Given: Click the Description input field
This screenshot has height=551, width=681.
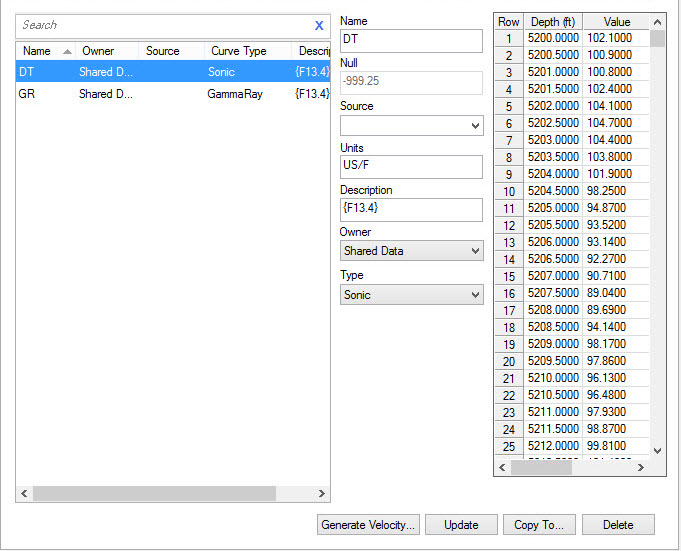Looking at the screenshot, I should point(410,209).
